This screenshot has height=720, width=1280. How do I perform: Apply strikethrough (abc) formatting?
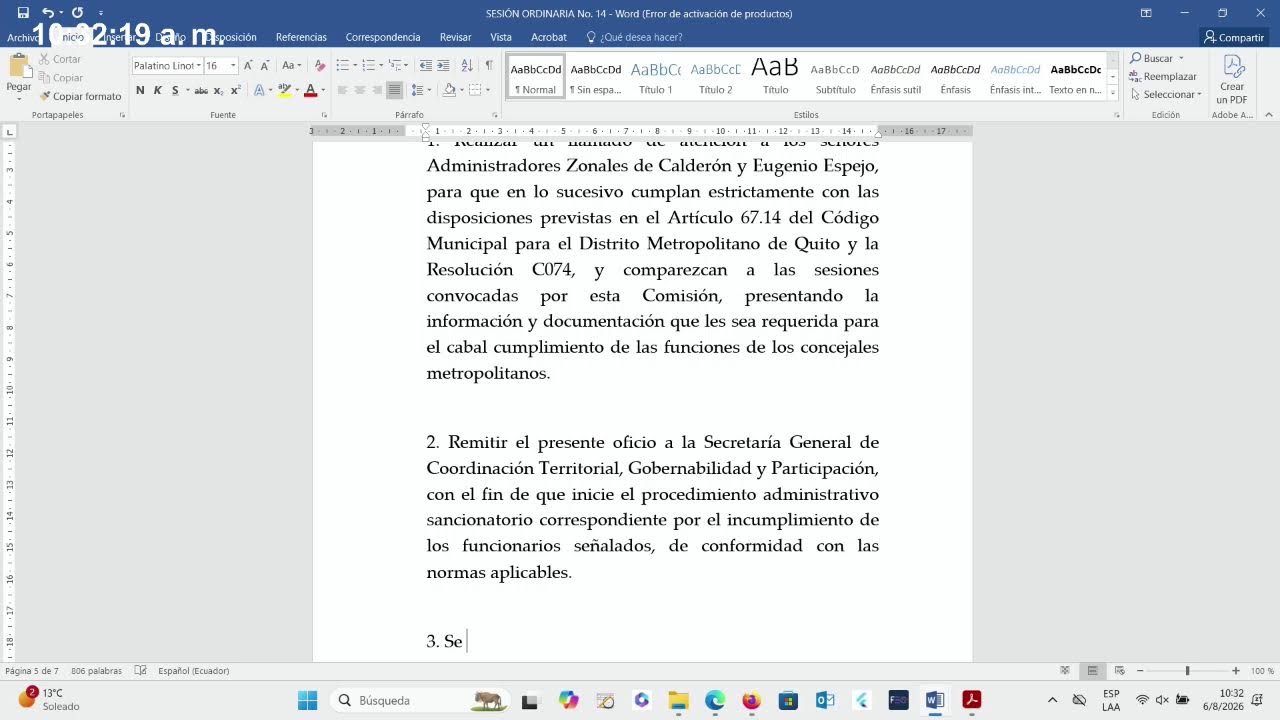pyautogui.click(x=201, y=90)
